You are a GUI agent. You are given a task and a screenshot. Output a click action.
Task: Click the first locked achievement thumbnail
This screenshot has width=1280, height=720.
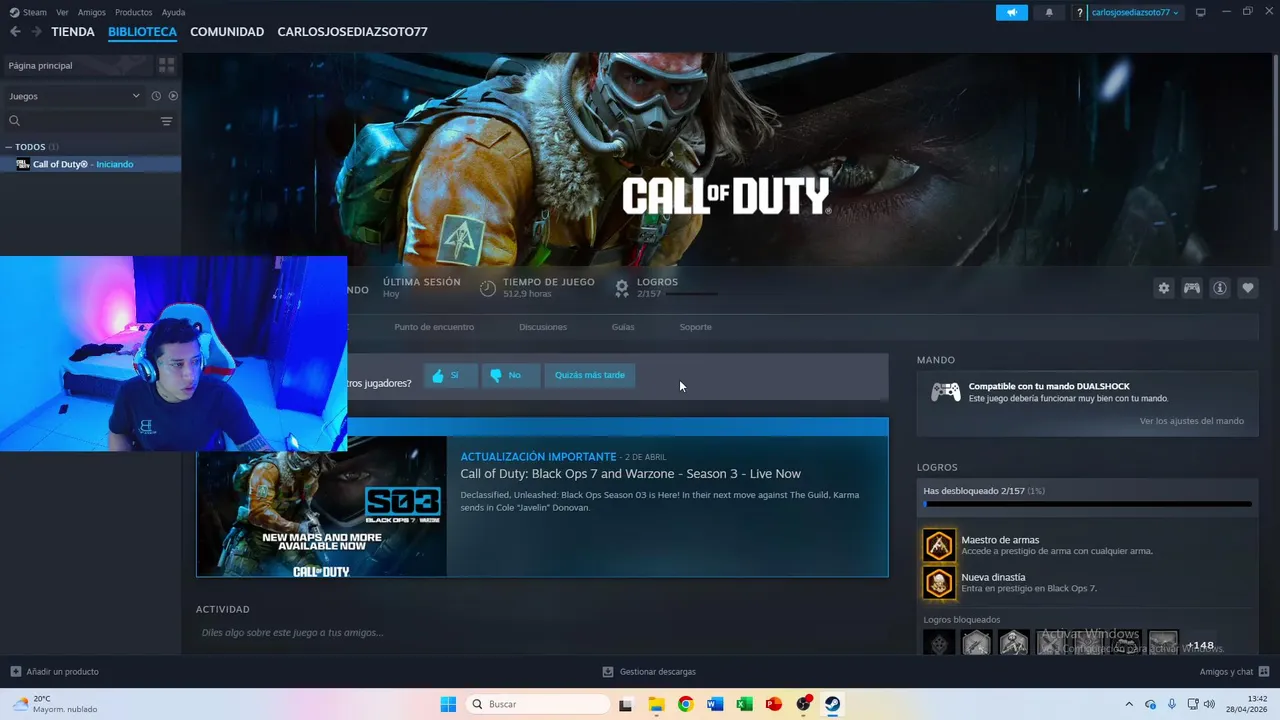(x=939, y=643)
